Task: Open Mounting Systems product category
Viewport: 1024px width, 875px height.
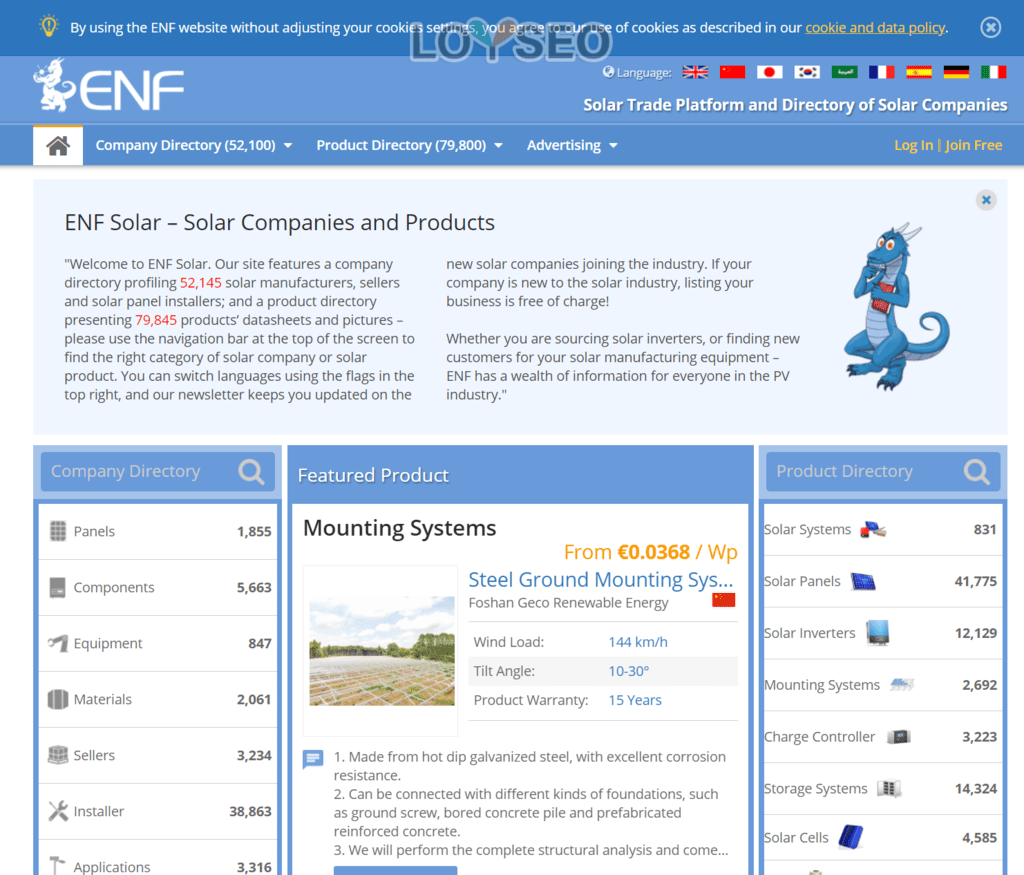Action: click(883, 685)
